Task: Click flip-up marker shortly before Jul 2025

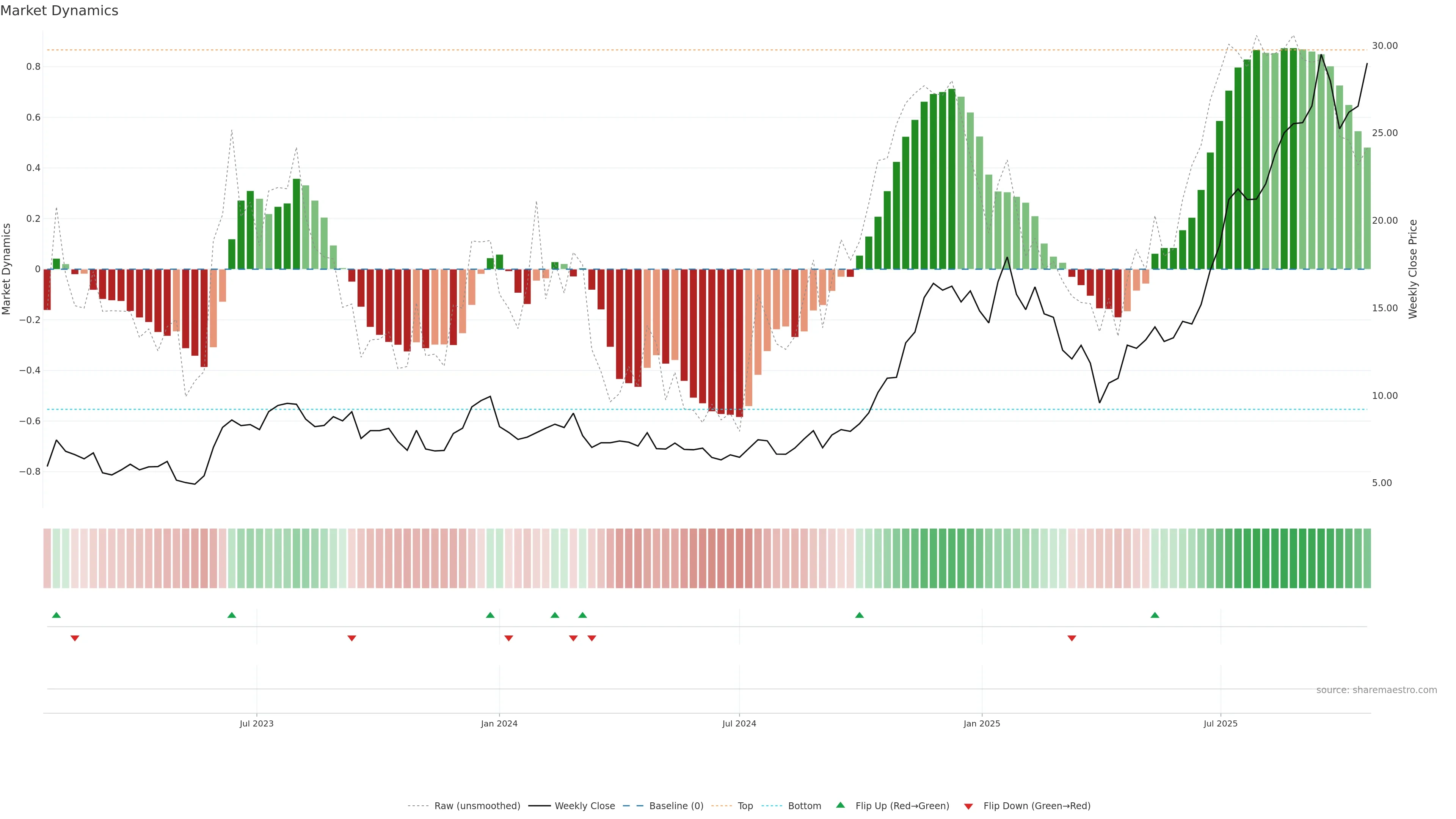Action: [x=1155, y=615]
